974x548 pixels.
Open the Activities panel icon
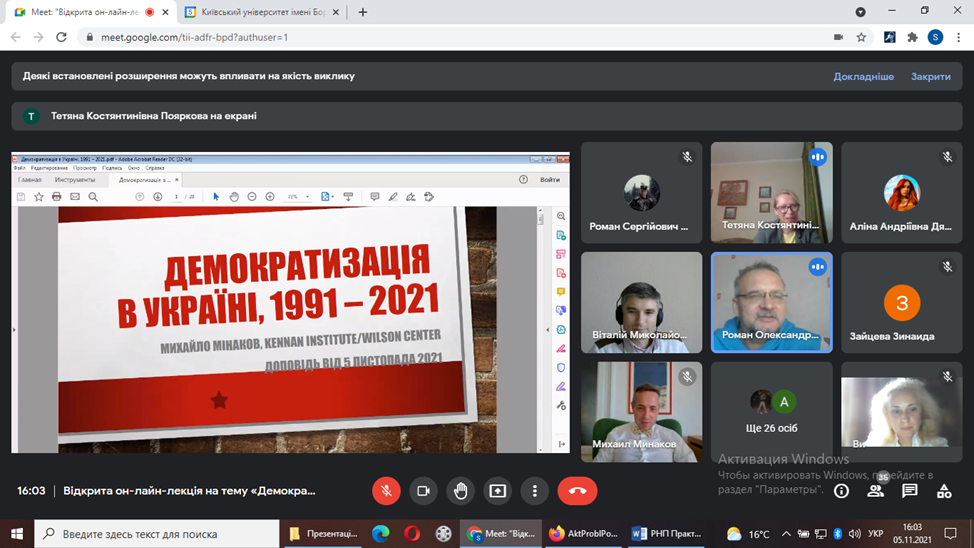click(x=944, y=491)
